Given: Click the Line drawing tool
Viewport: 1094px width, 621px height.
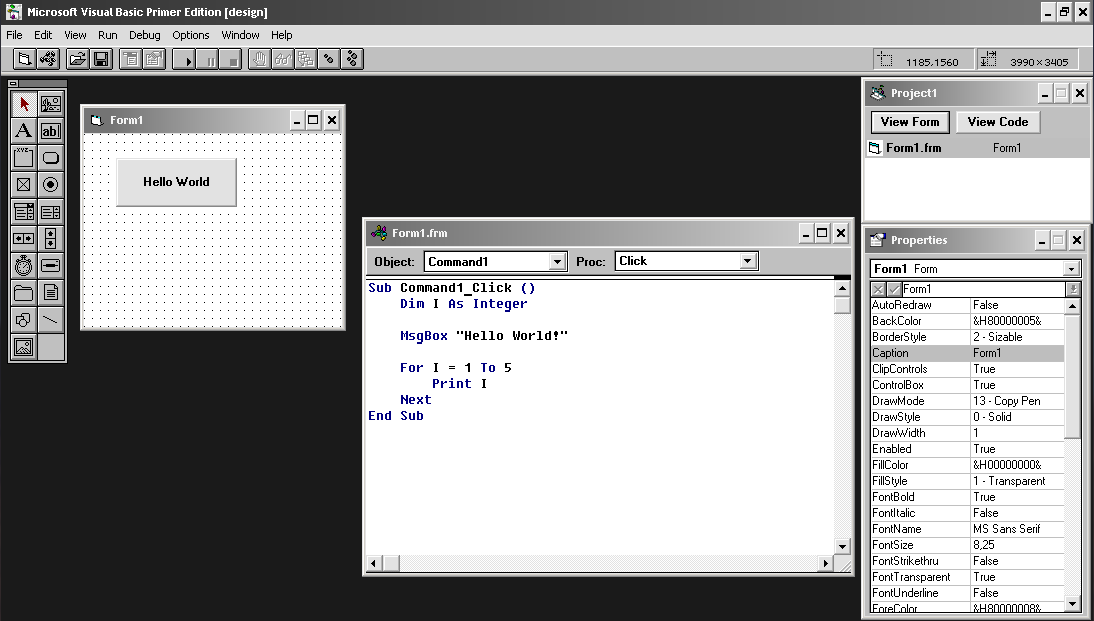Looking at the screenshot, I should point(51,320).
